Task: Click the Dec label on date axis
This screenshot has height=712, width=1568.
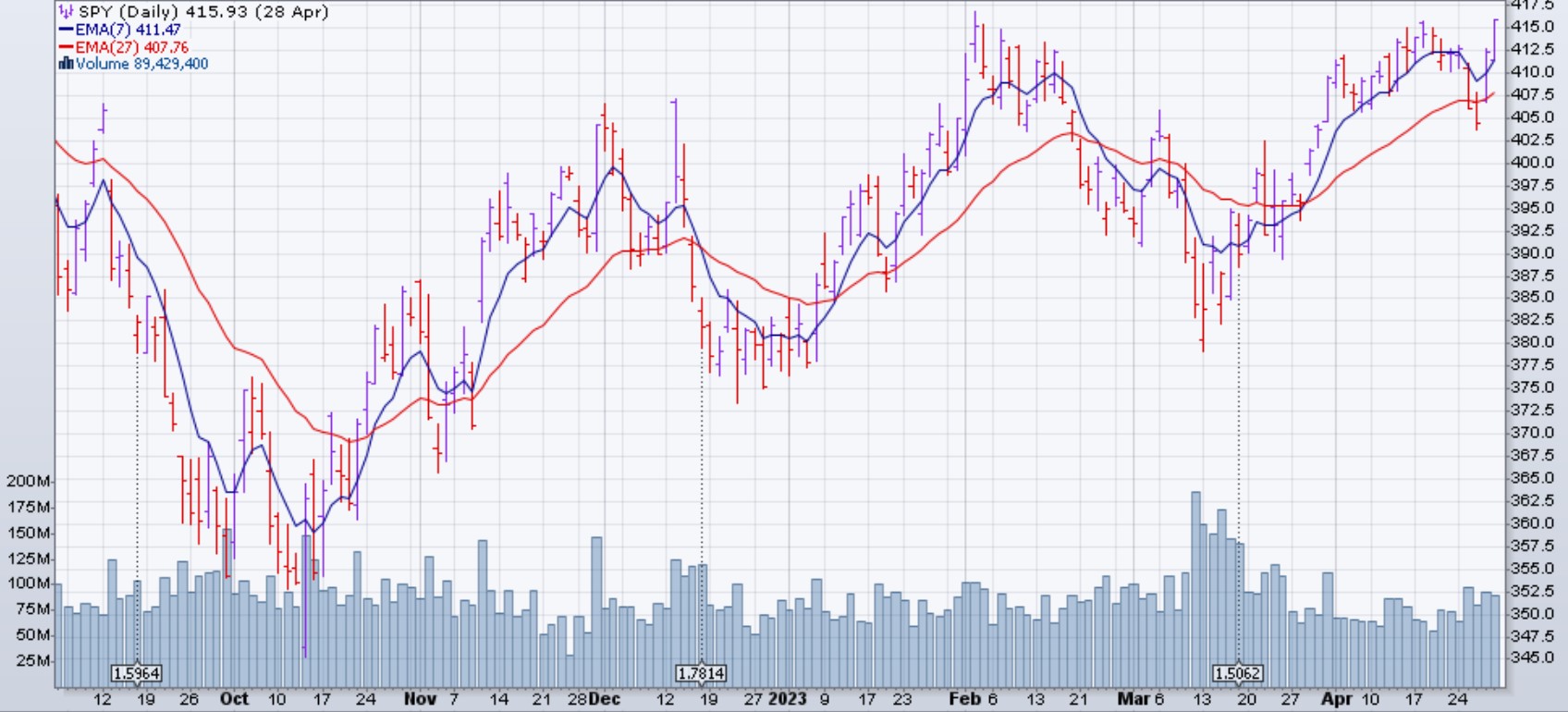Action: 604,699
